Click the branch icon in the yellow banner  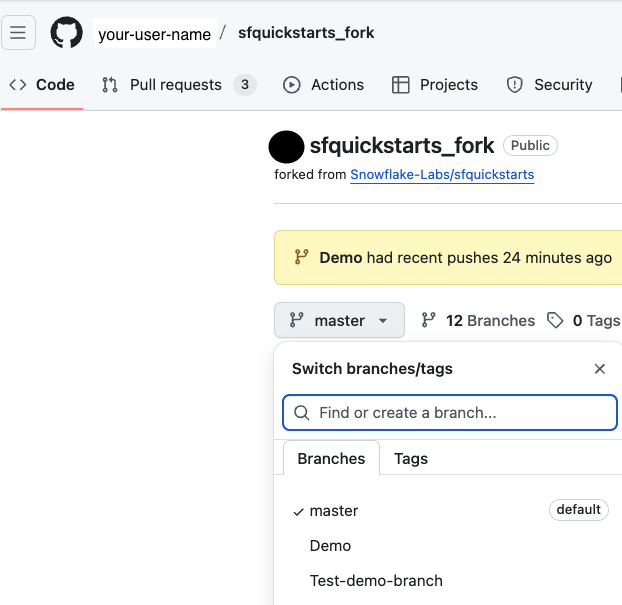click(301, 257)
